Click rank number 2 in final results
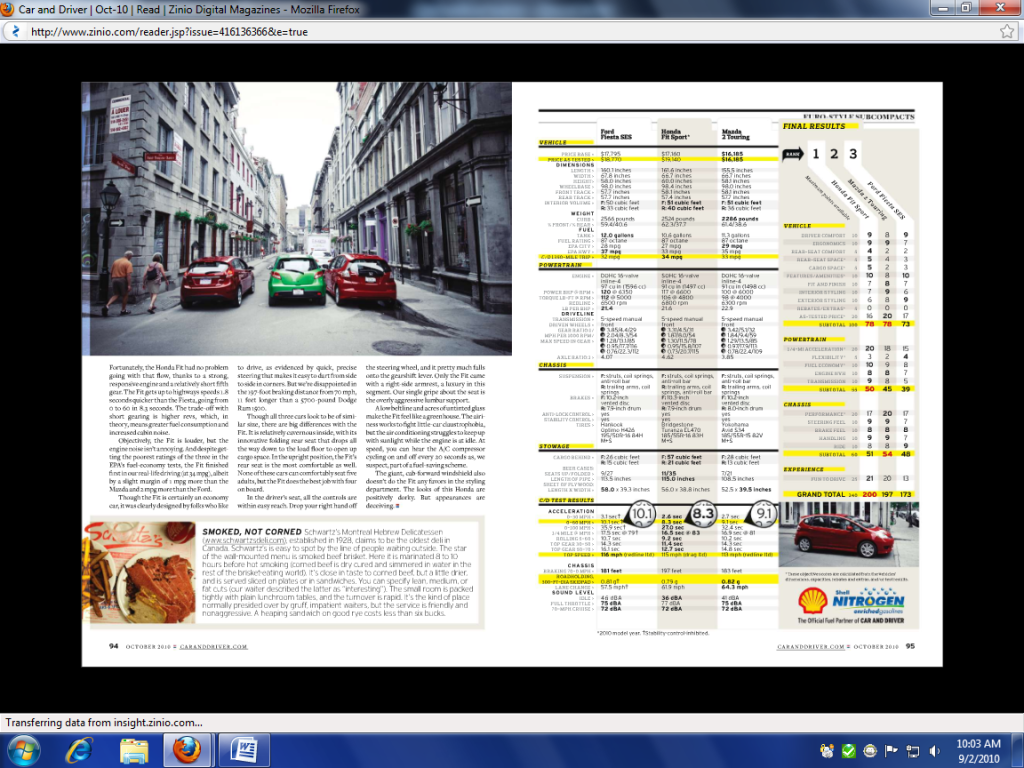The height and width of the screenshot is (768, 1024). pos(834,154)
